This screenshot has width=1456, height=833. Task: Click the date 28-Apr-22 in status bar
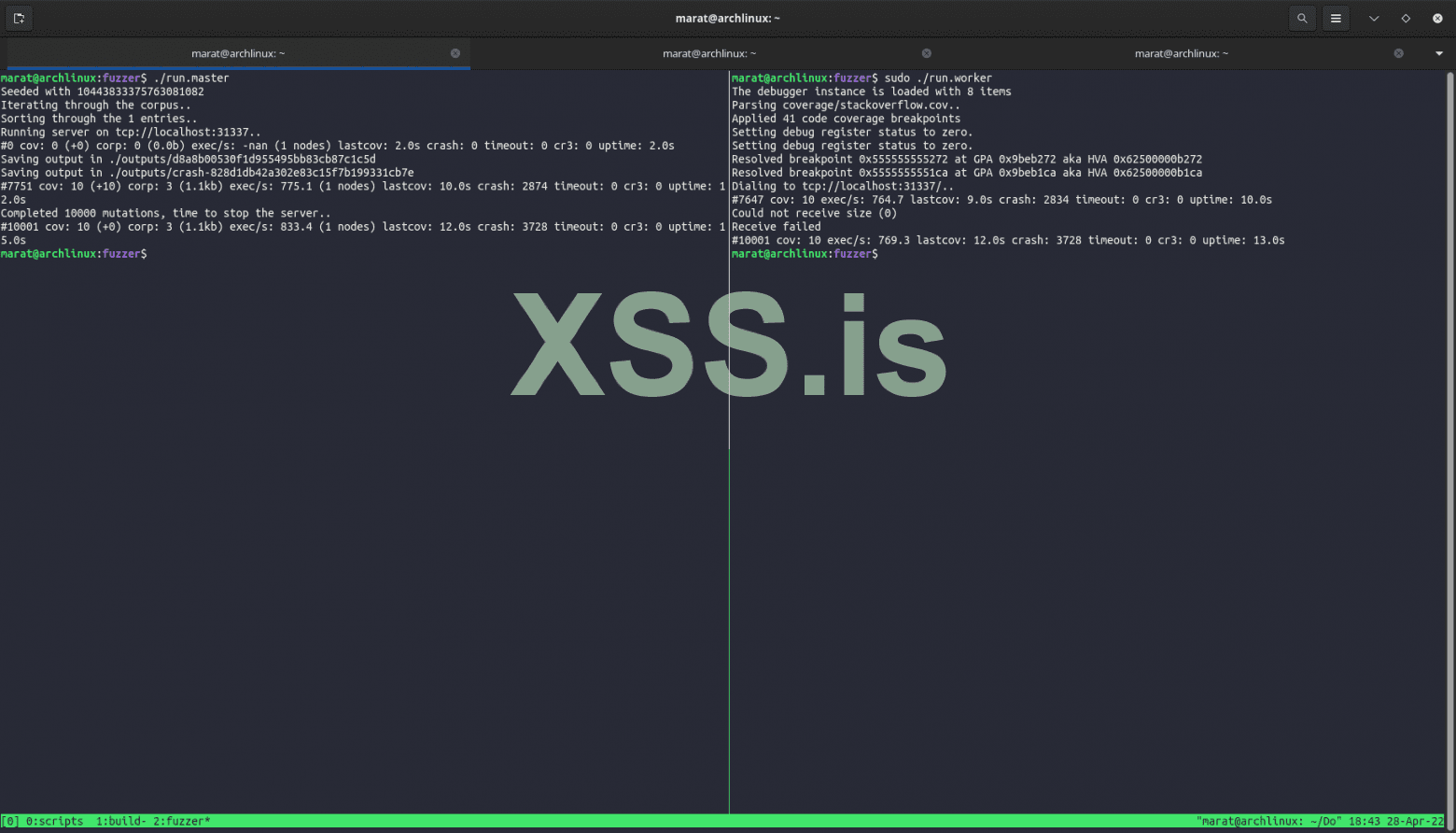coord(1415,822)
